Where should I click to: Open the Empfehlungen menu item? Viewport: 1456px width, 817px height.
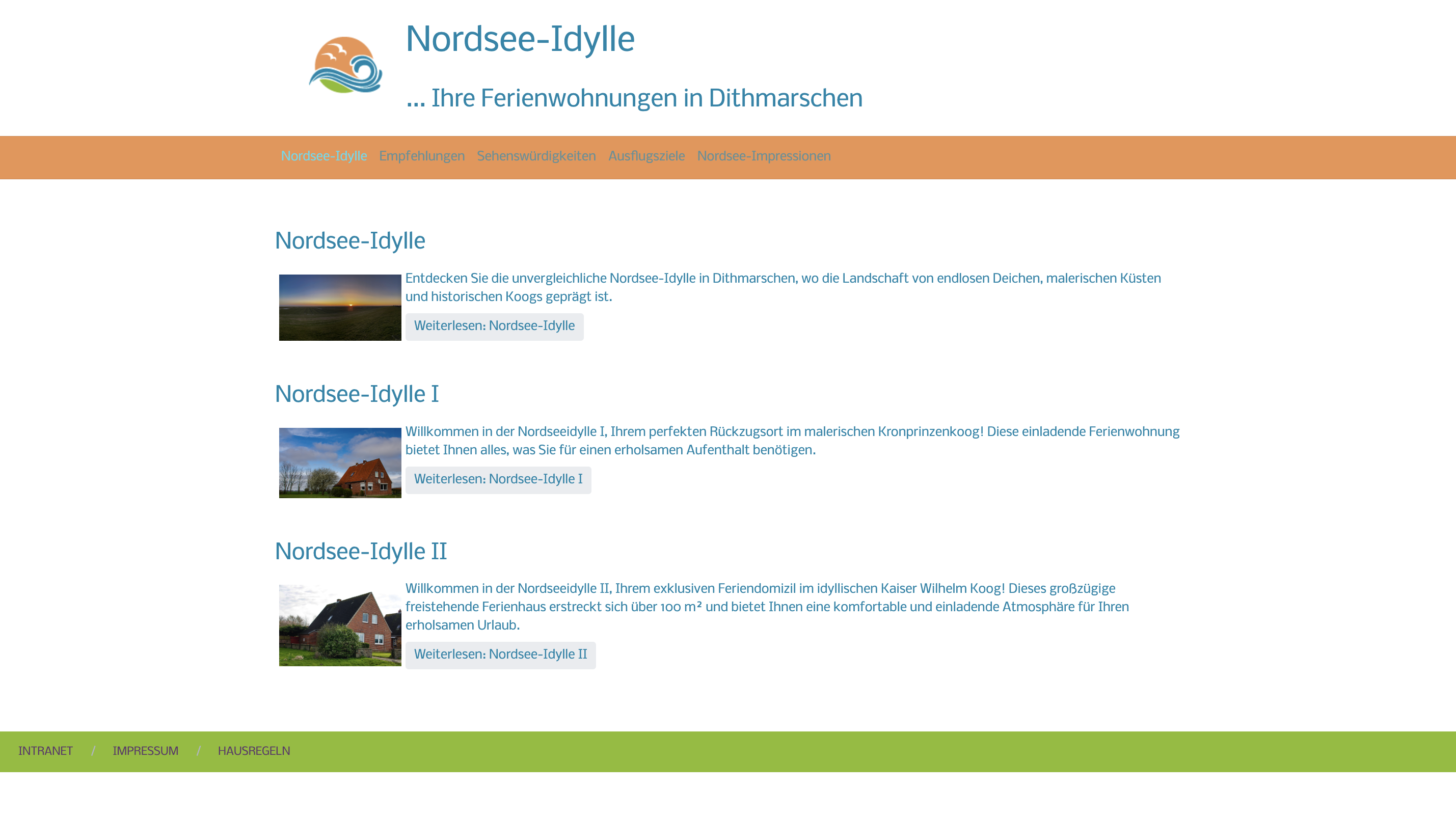pyautogui.click(x=422, y=156)
